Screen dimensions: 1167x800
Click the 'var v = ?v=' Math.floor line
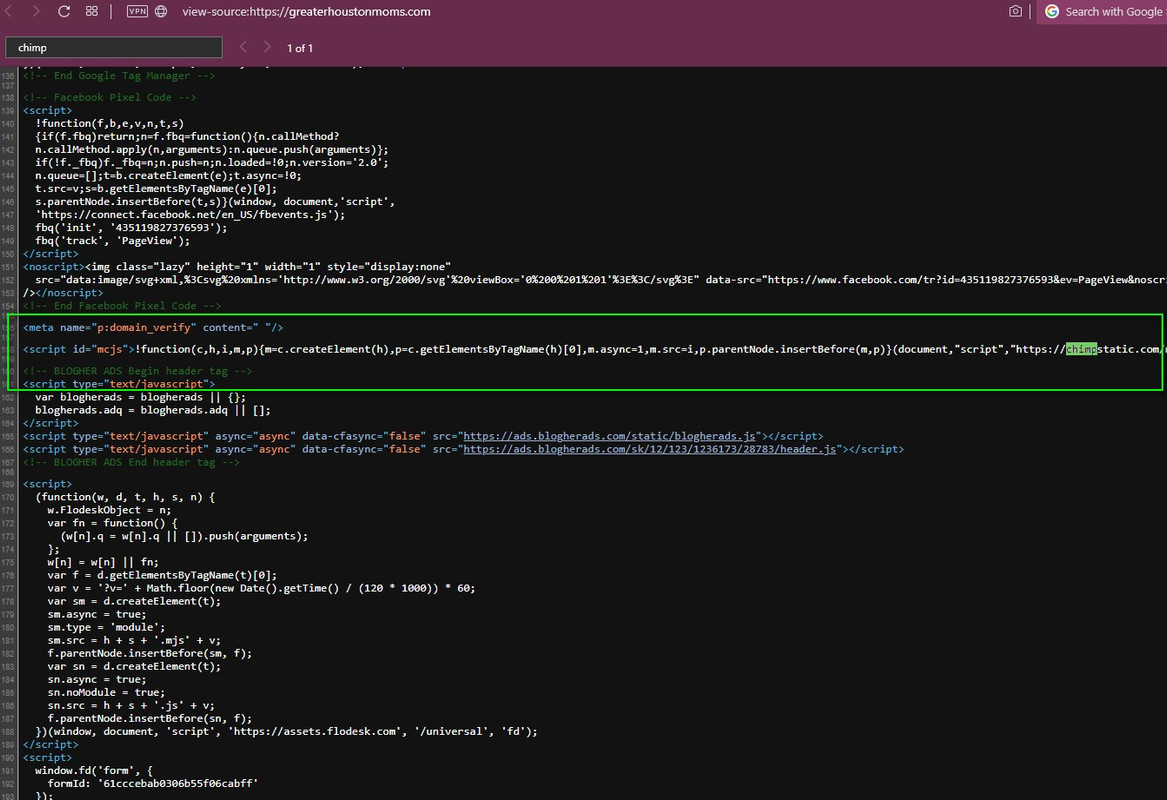[x=261, y=588]
